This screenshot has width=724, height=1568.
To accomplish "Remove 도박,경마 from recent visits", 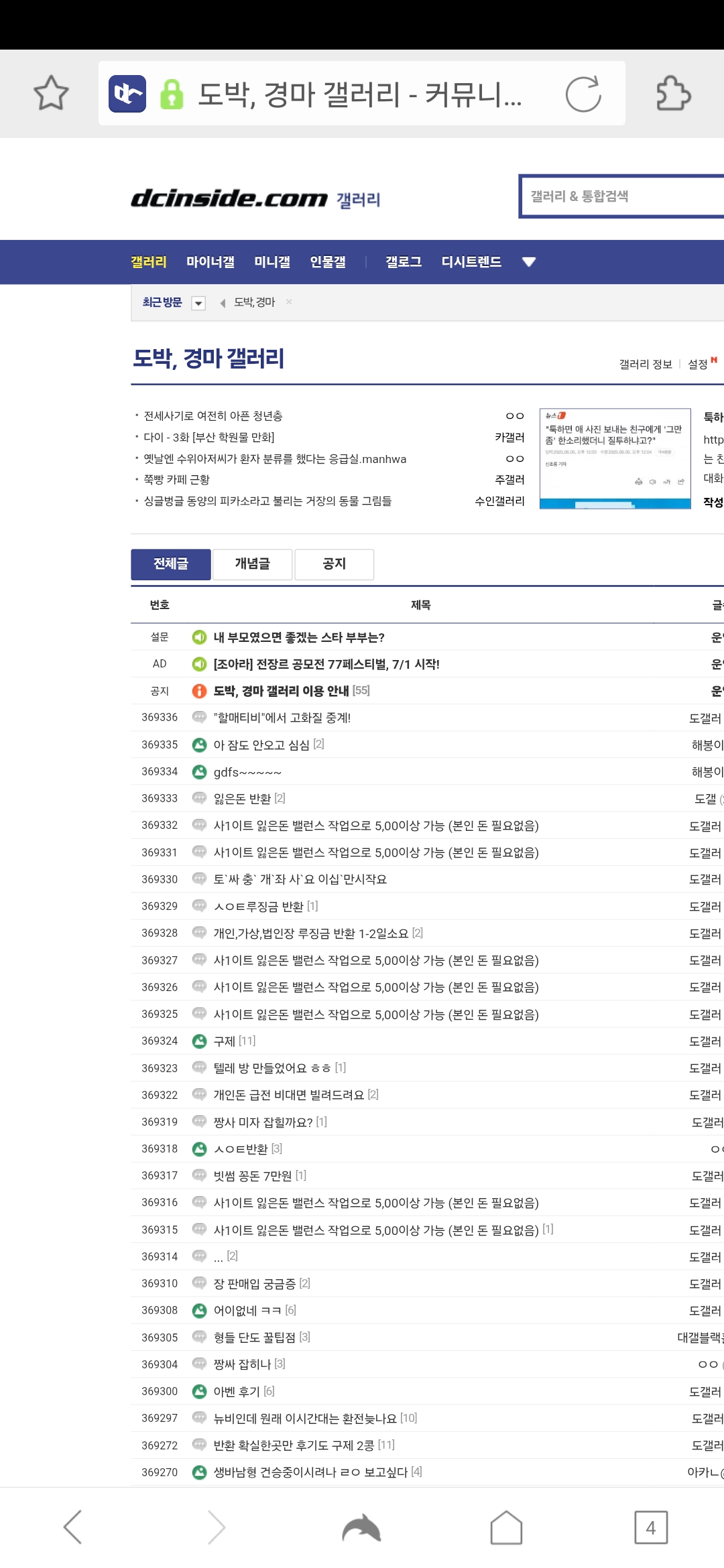I will click(x=289, y=302).
